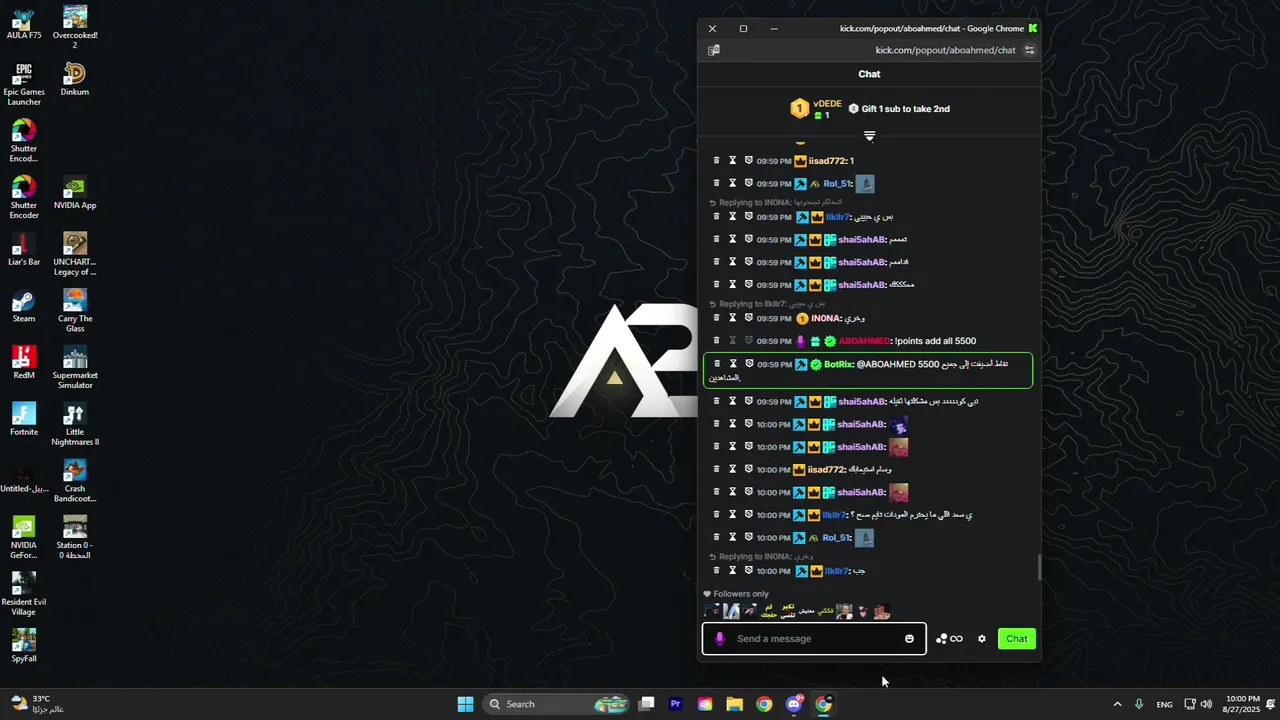This screenshot has width=1280, height=720.
Task: Ban llkllr7 via the 09:59 PM shield icon
Action: [x=748, y=216]
